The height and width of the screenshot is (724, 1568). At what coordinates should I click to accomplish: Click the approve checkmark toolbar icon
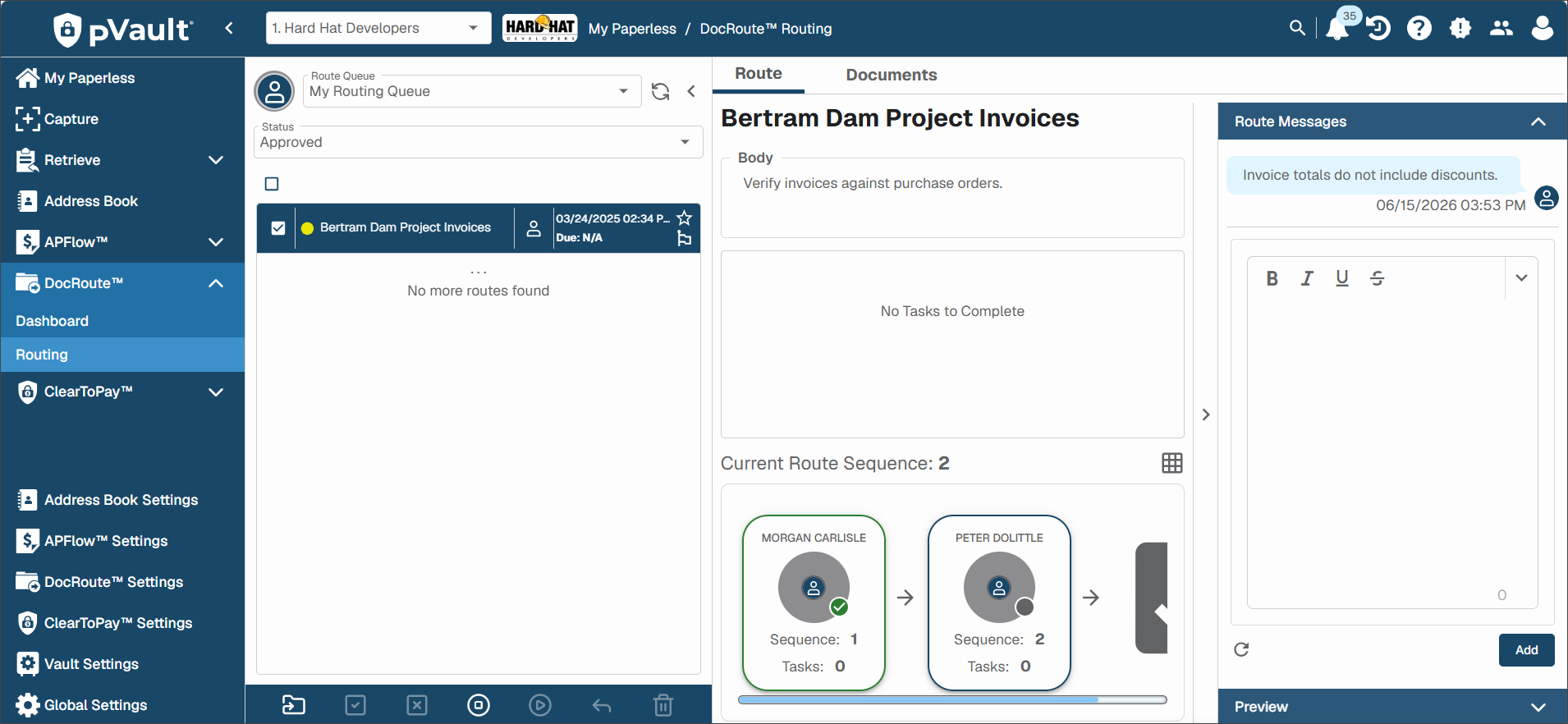pyautogui.click(x=355, y=705)
